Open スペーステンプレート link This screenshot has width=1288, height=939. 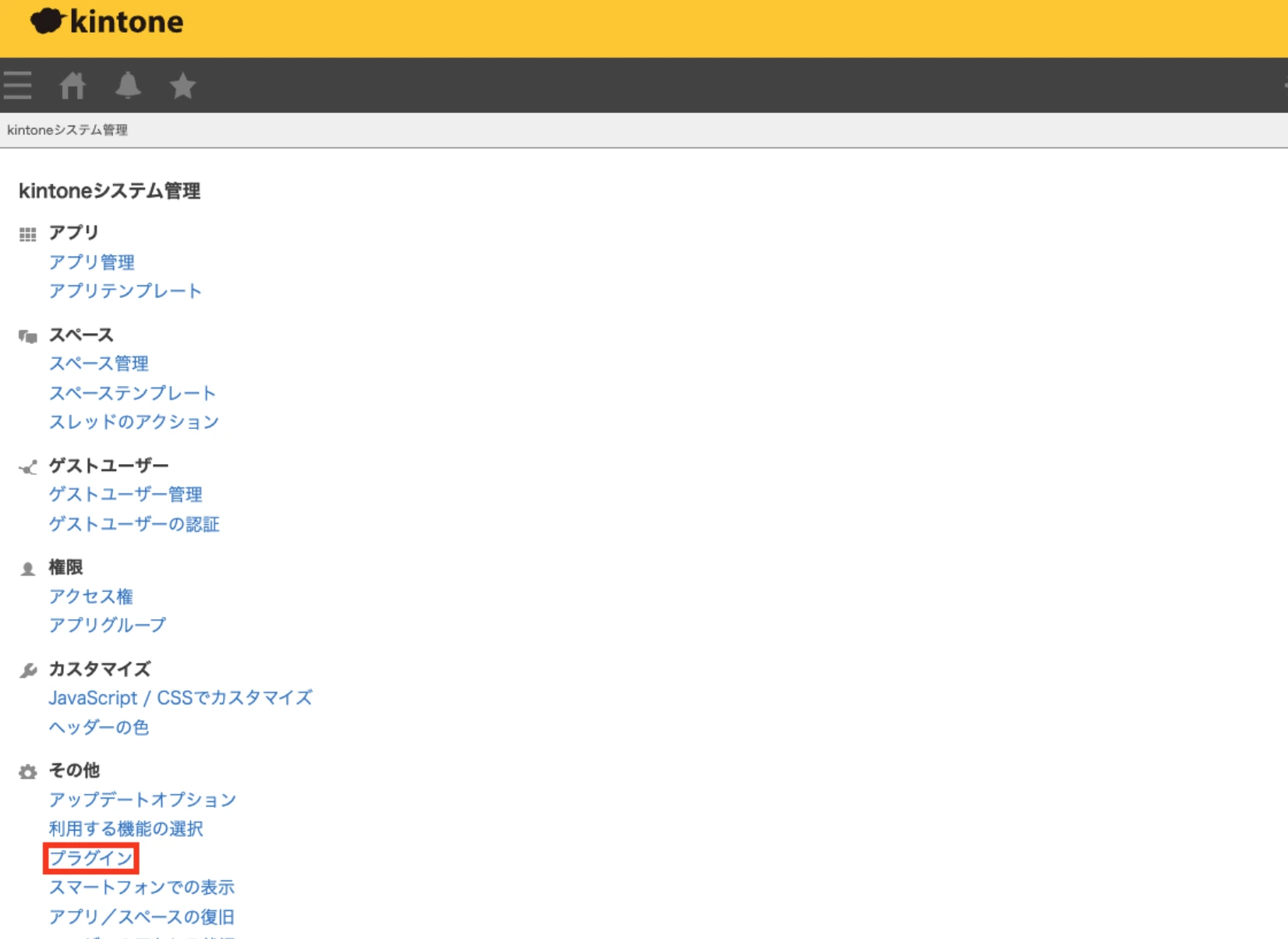133,393
